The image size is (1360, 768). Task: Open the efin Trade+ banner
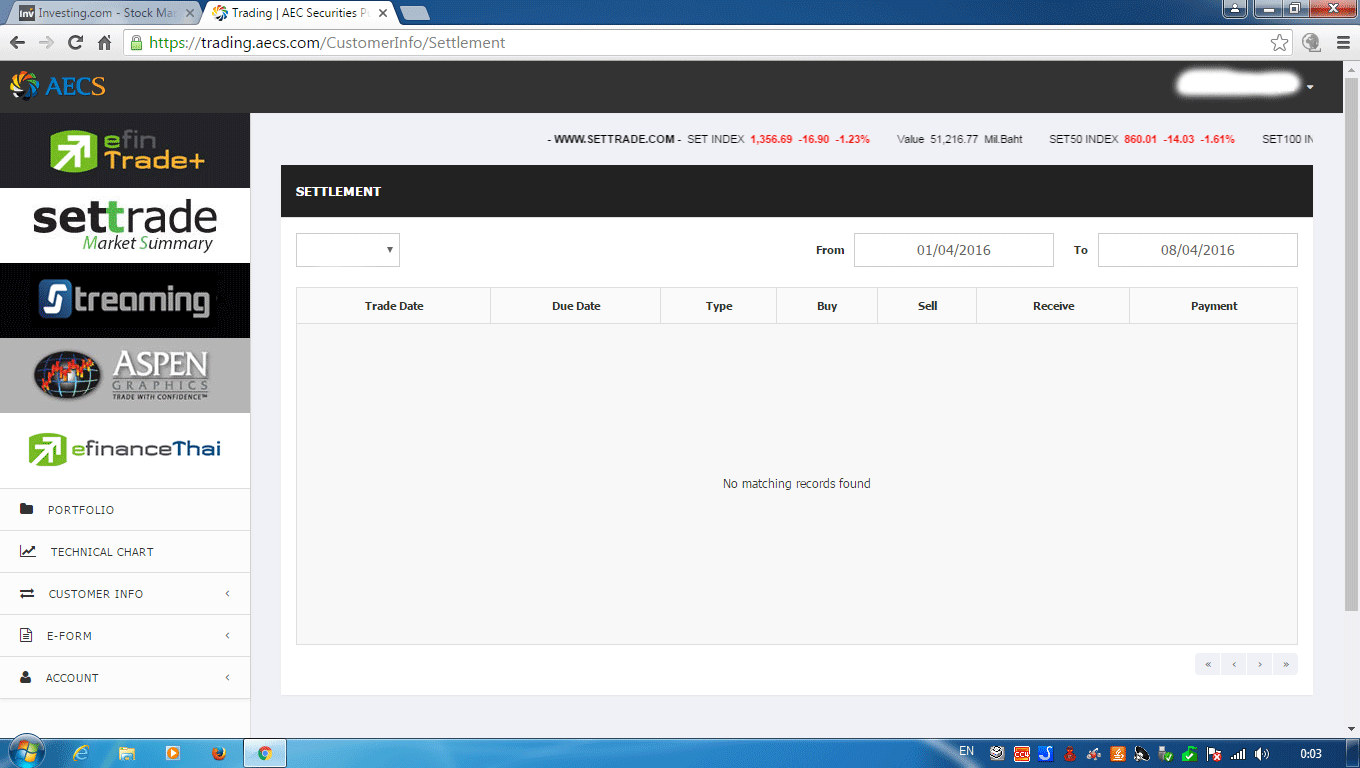125,150
